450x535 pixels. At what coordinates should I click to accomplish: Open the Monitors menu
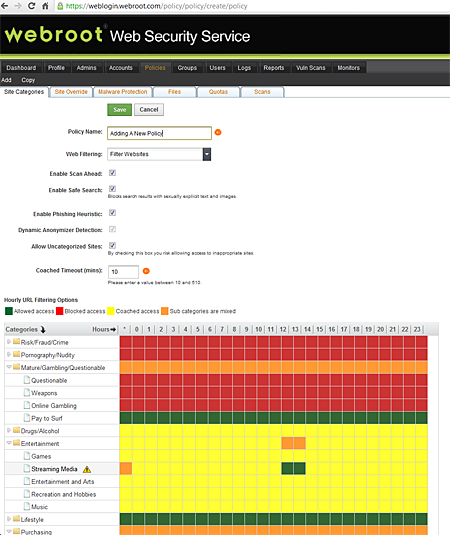click(x=348, y=68)
